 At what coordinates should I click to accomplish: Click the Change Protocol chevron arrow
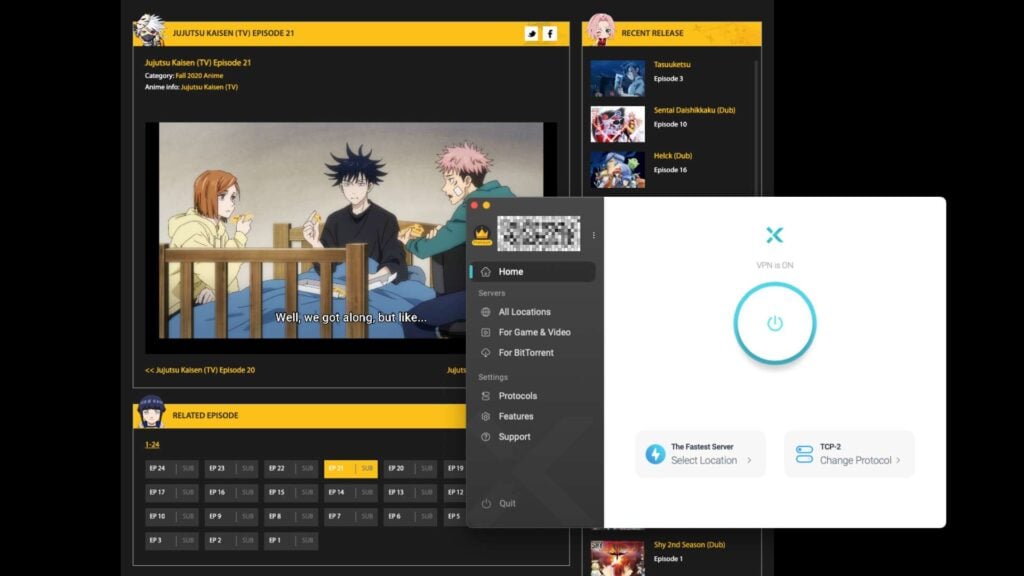tap(899, 460)
